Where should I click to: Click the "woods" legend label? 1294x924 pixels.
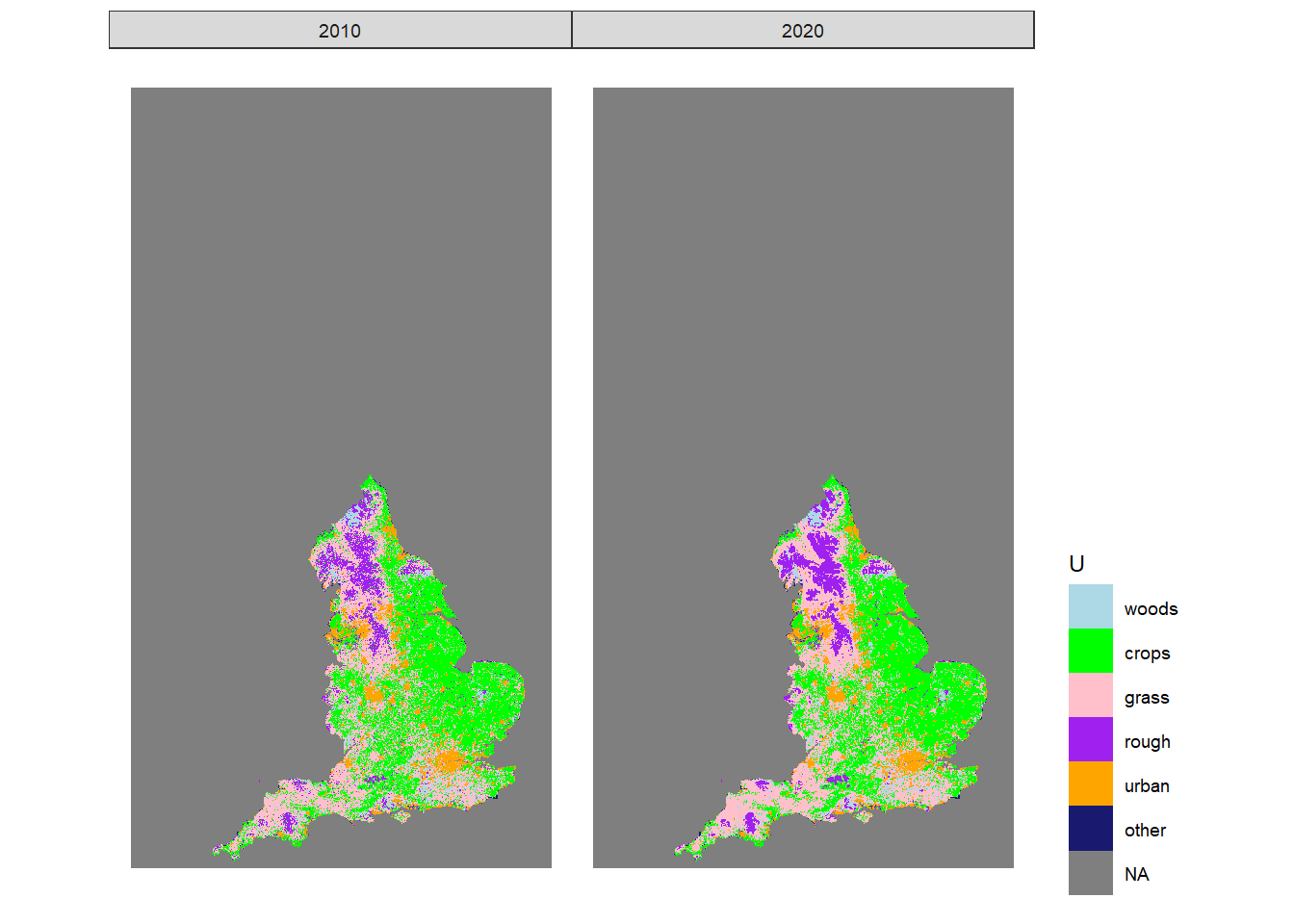pos(1151,608)
